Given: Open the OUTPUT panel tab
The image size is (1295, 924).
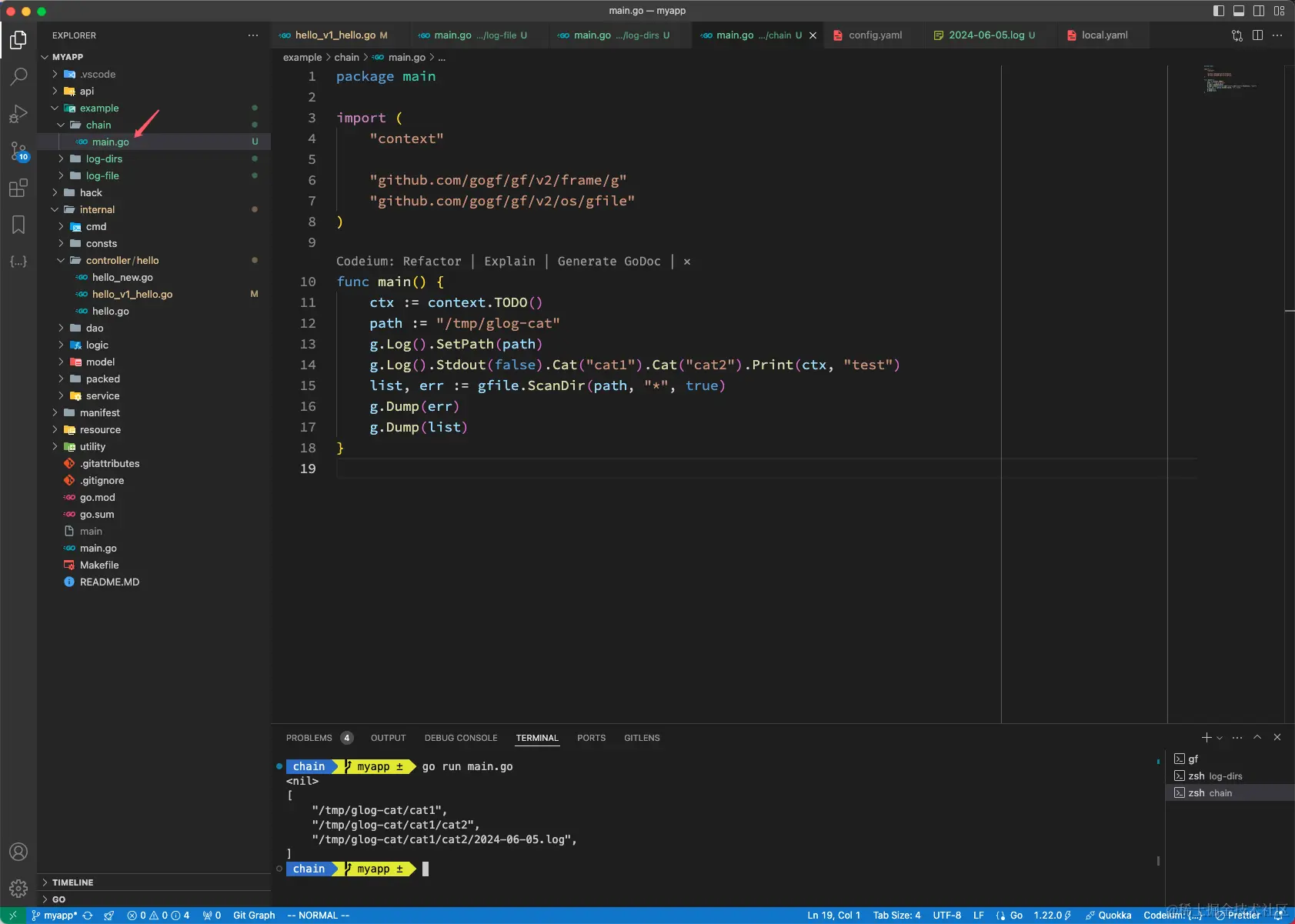Looking at the screenshot, I should tap(388, 738).
